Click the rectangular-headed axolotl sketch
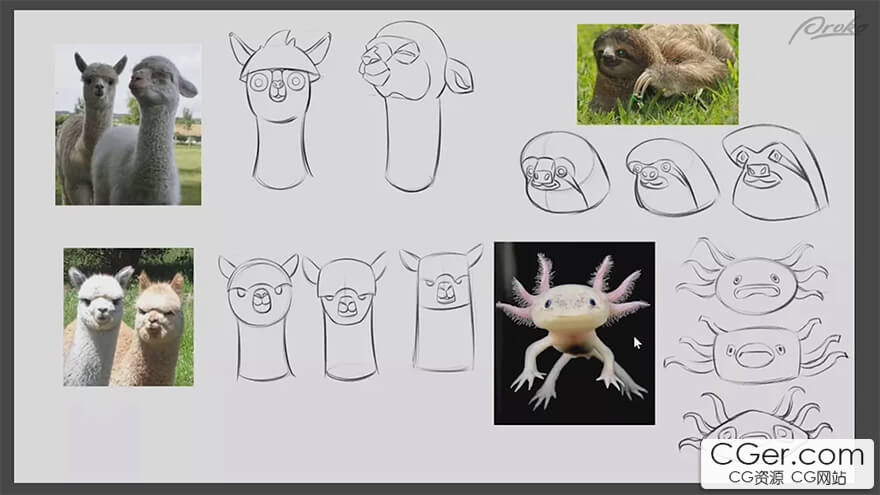Viewport: 880px width, 495px height. tap(756, 351)
